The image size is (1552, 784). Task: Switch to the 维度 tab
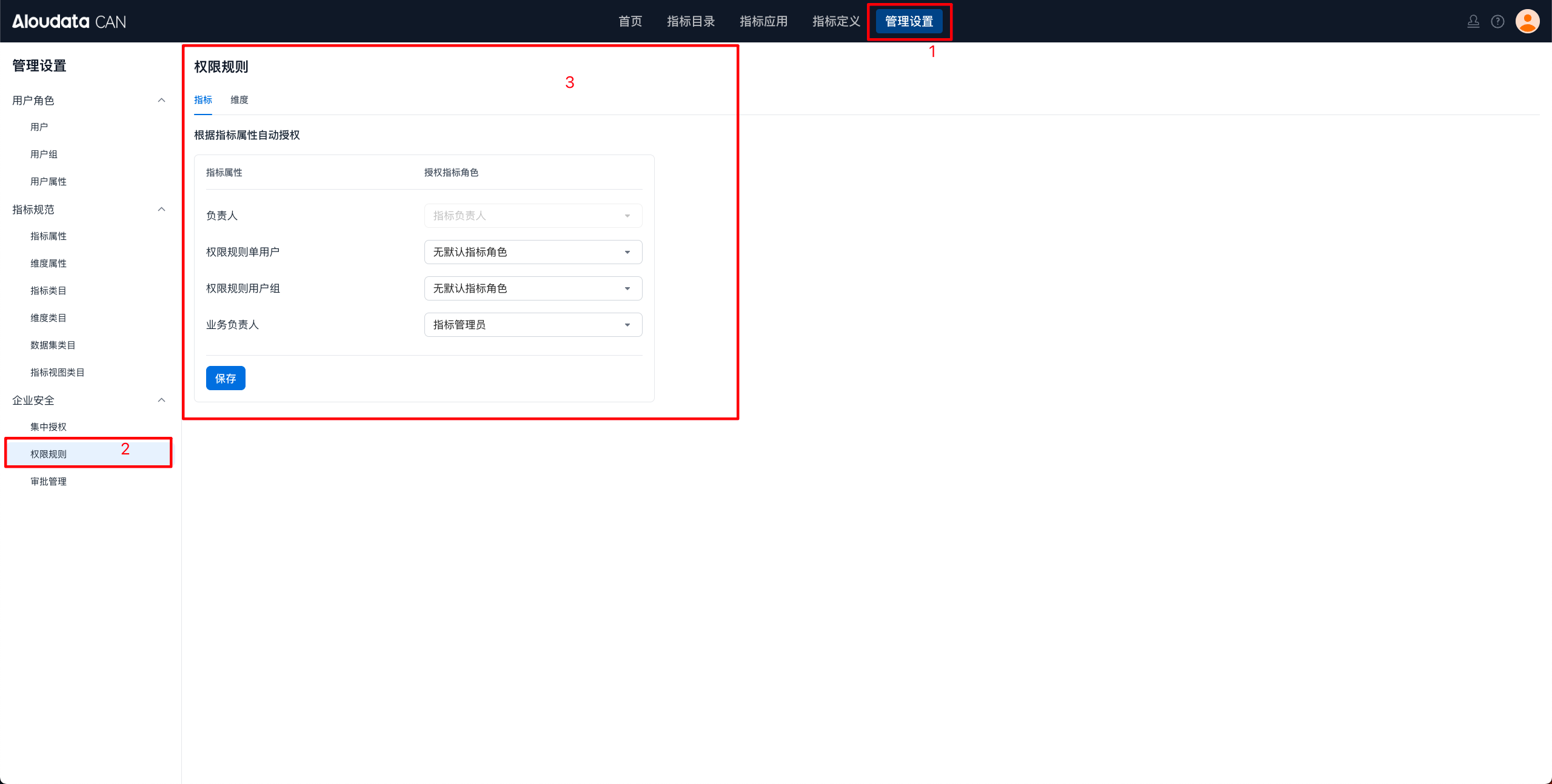[239, 100]
